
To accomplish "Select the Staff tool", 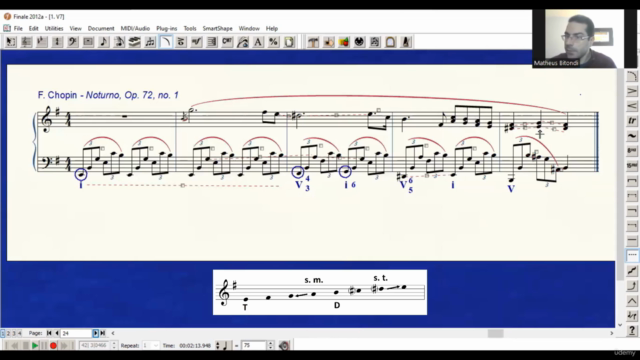I will (x=26, y=42).
